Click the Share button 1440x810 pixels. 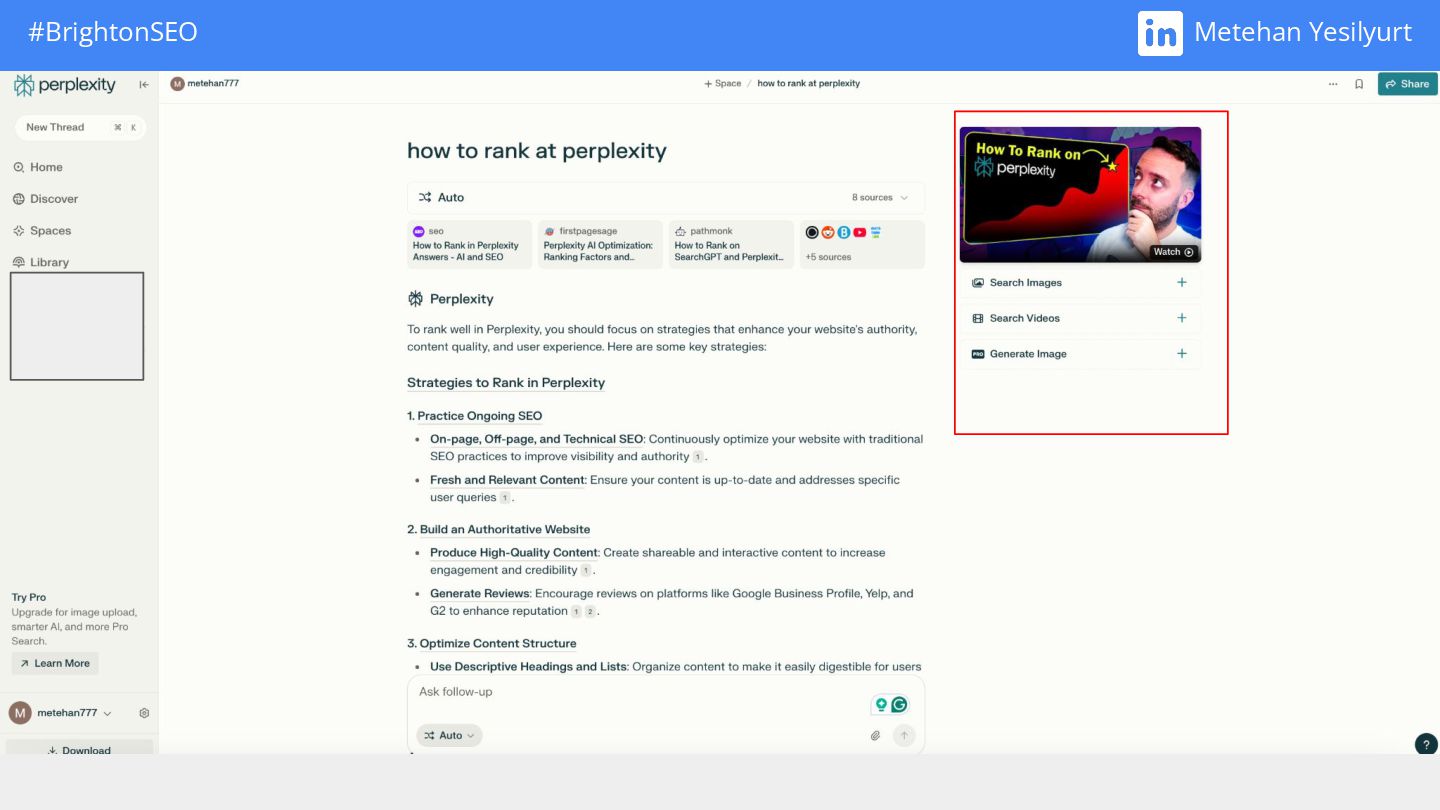tap(1407, 84)
